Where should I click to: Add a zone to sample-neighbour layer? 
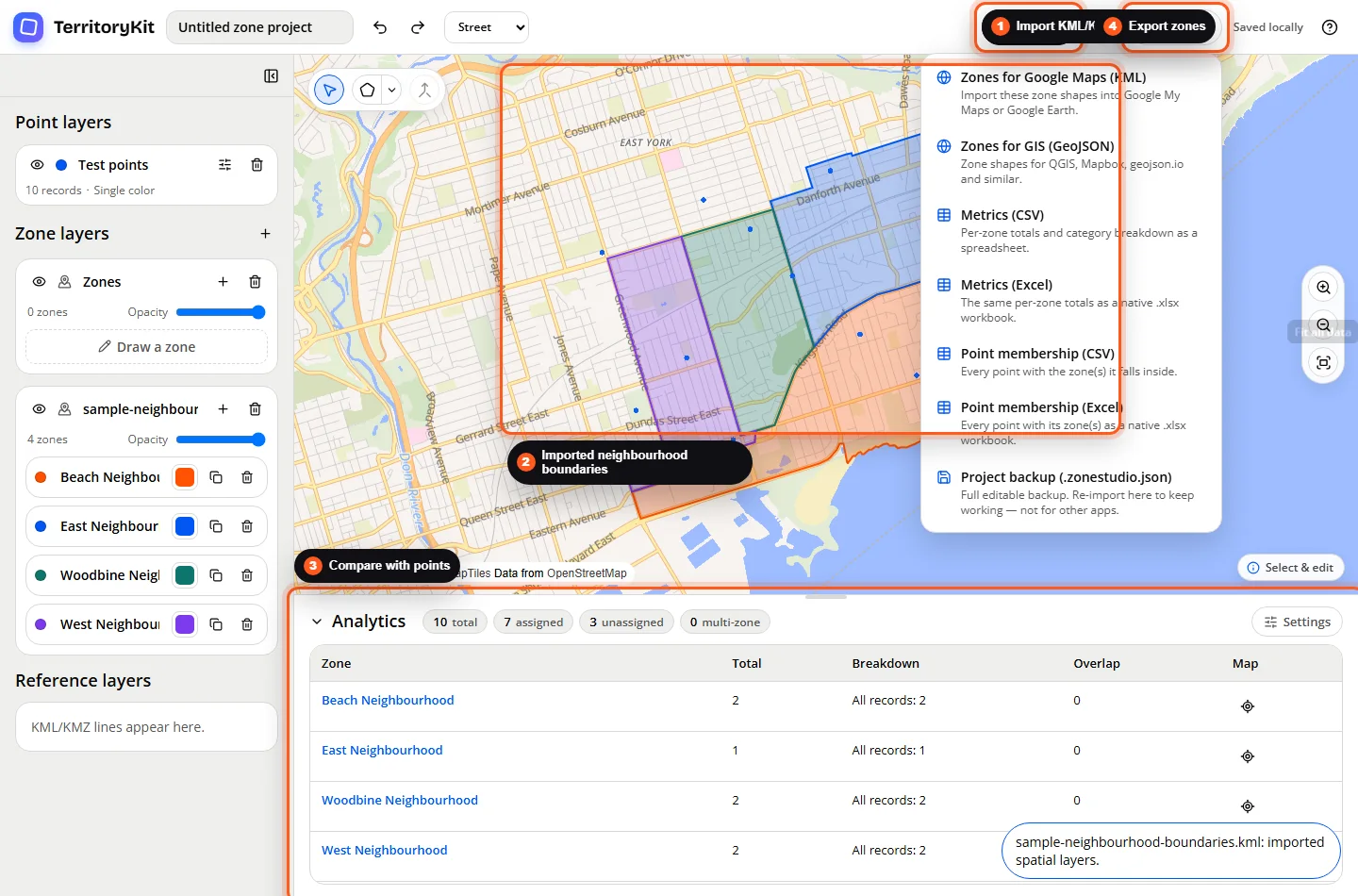point(223,409)
